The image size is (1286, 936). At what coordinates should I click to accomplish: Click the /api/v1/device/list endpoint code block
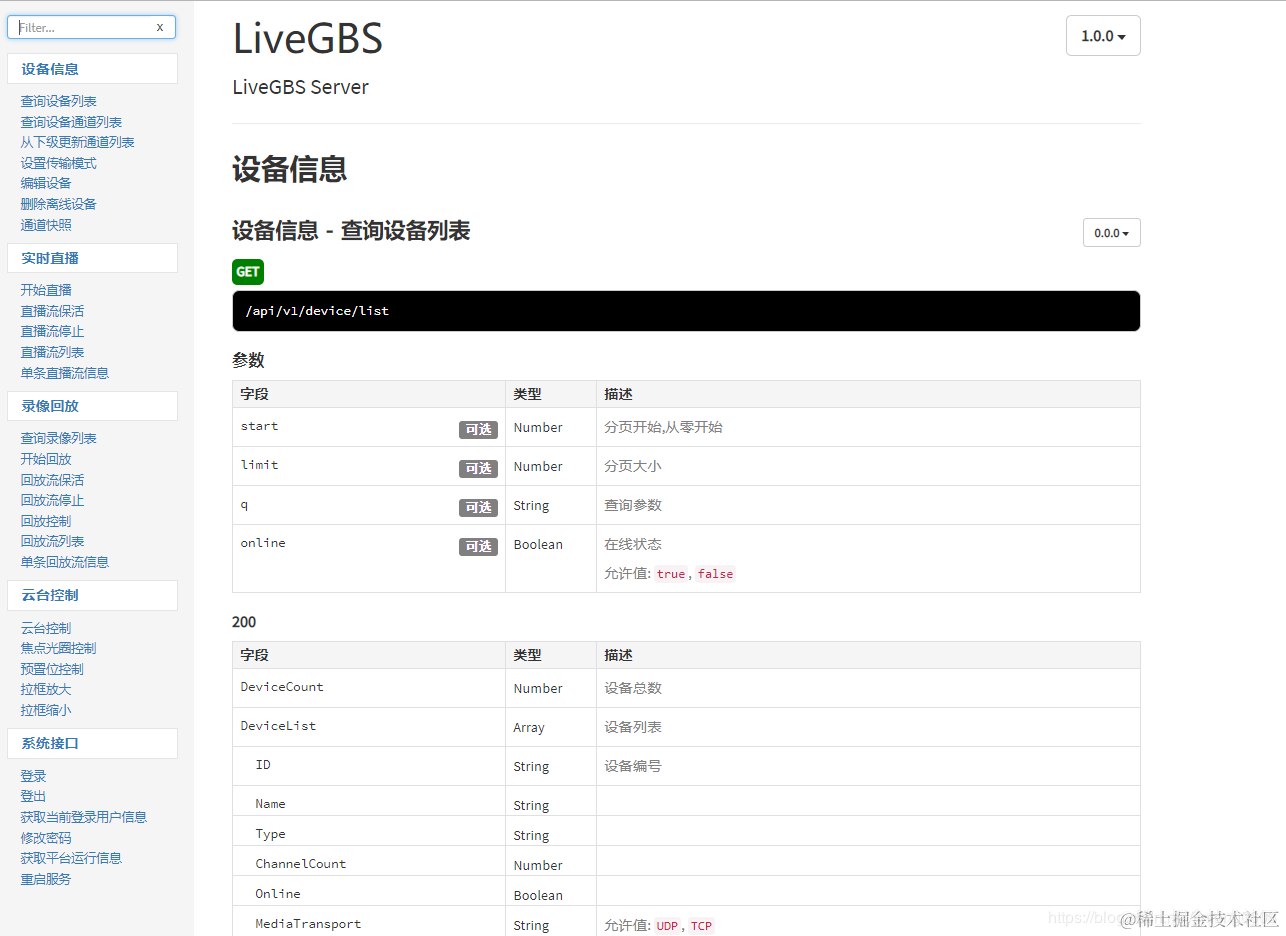(686, 311)
